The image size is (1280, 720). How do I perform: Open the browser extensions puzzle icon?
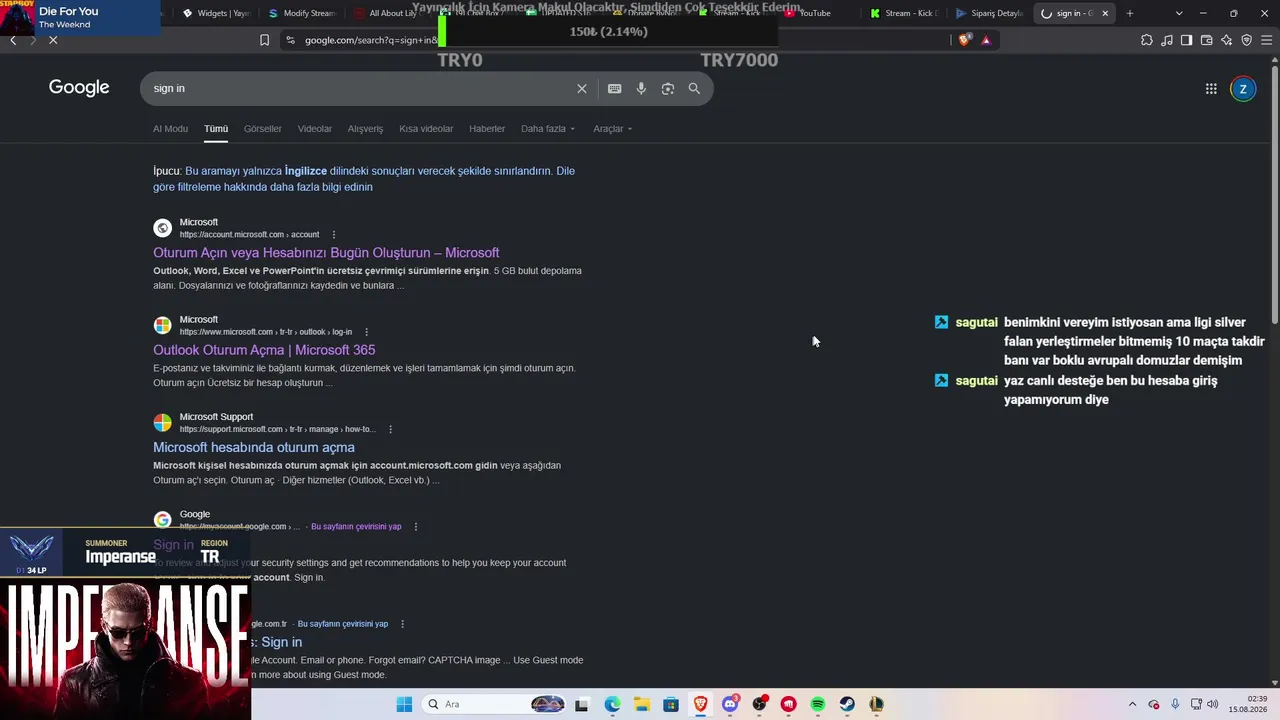coord(1147,40)
